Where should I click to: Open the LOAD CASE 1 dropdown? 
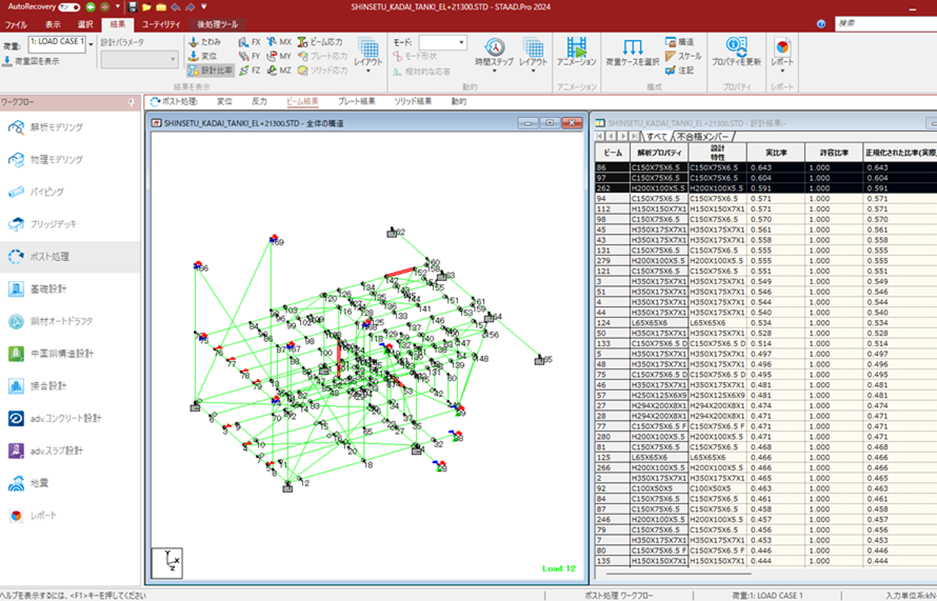tap(91, 44)
